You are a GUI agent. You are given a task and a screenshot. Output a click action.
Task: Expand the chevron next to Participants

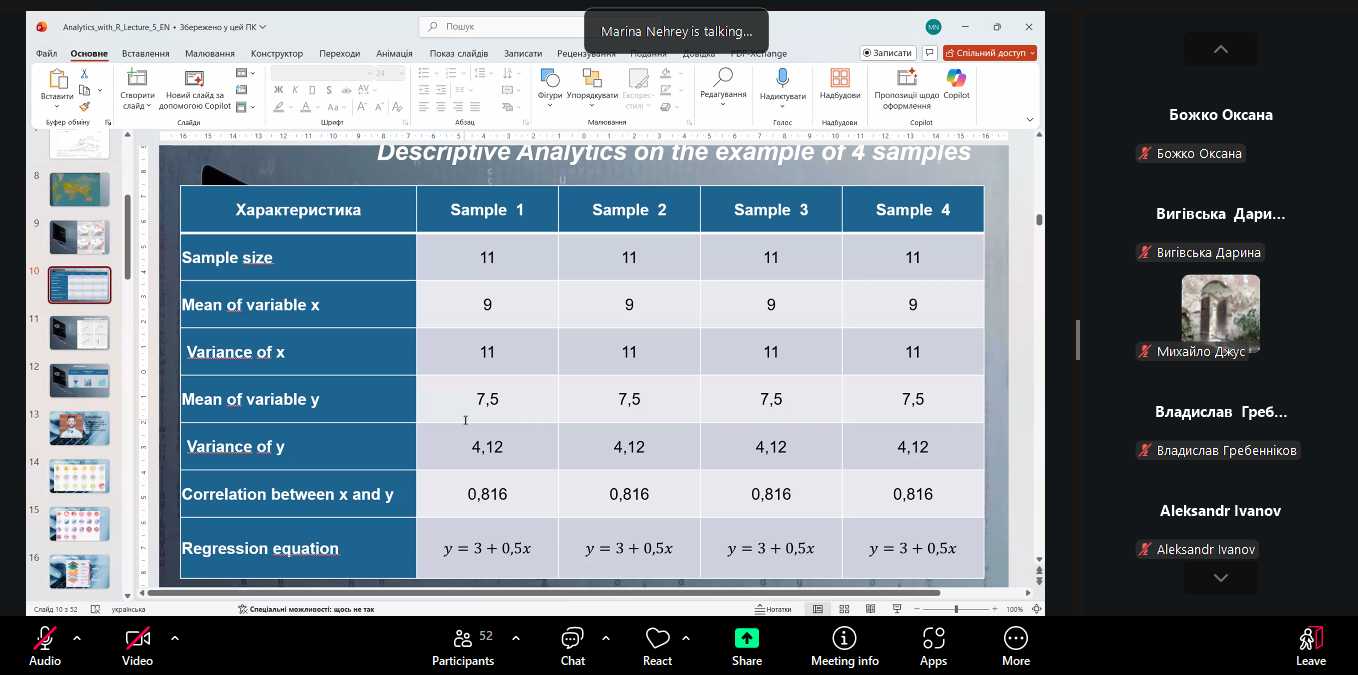(516, 637)
